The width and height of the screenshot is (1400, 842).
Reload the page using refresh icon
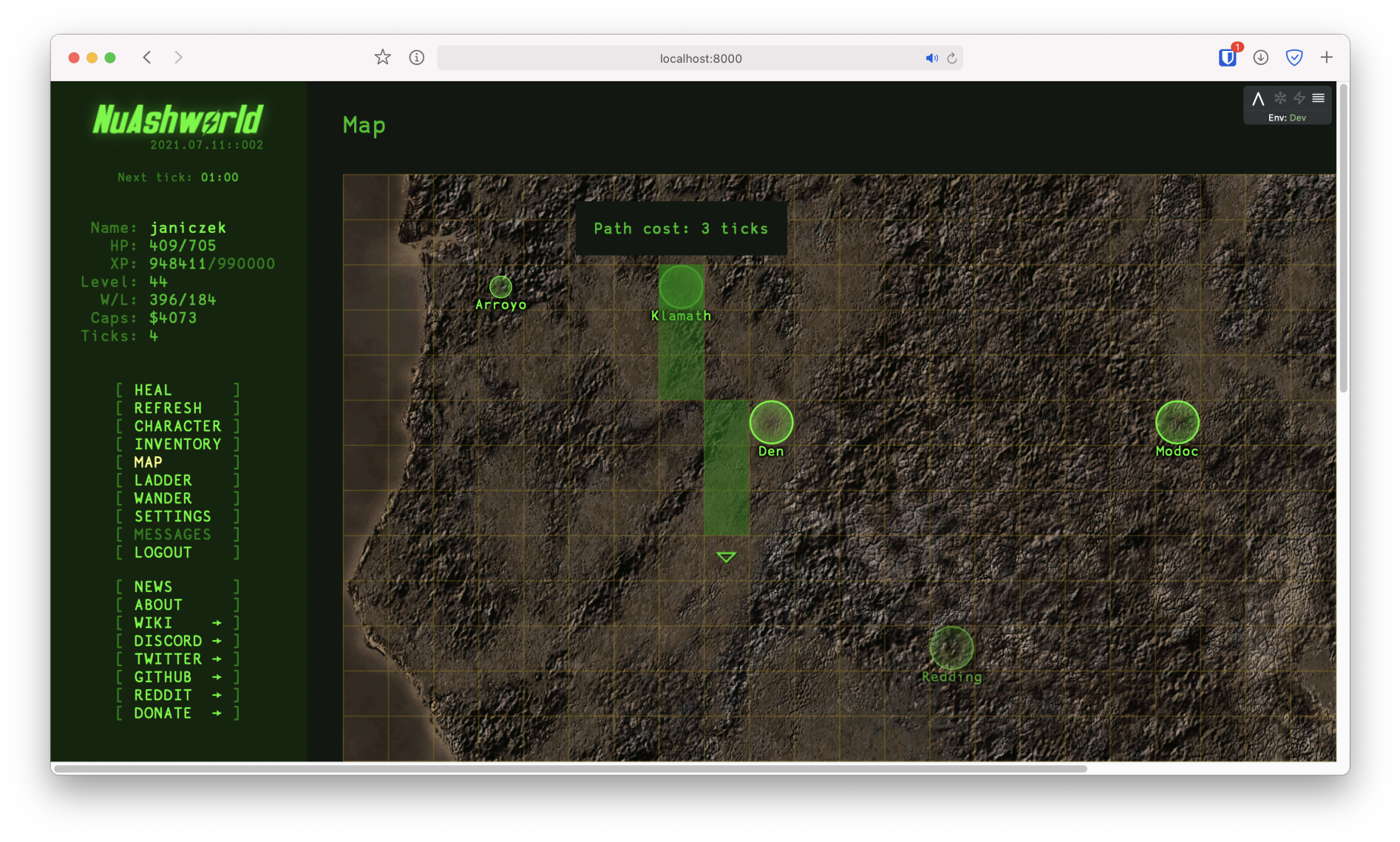click(x=952, y=58)
